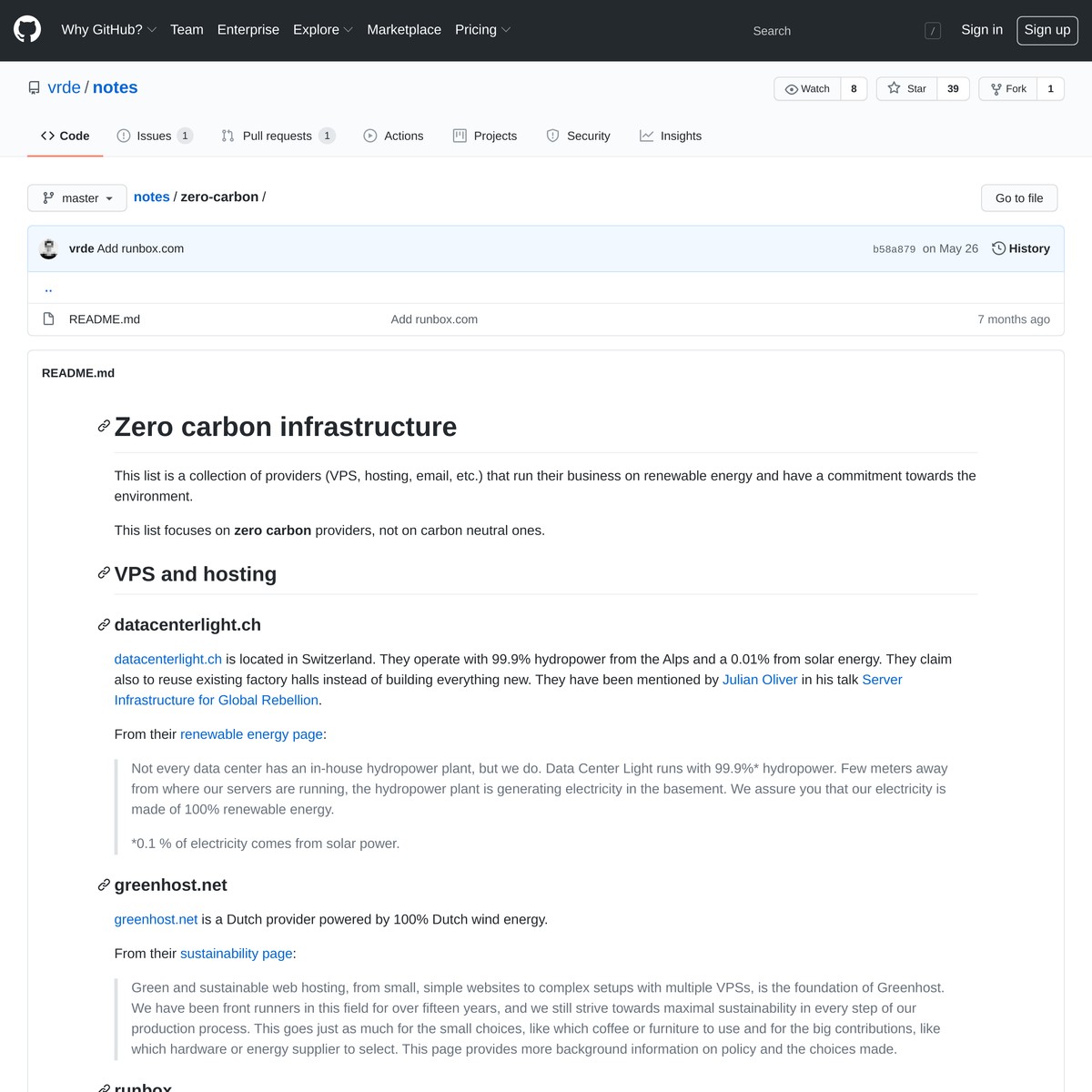
Task: Click the README.md file icon
Action: tap(49, 318)
